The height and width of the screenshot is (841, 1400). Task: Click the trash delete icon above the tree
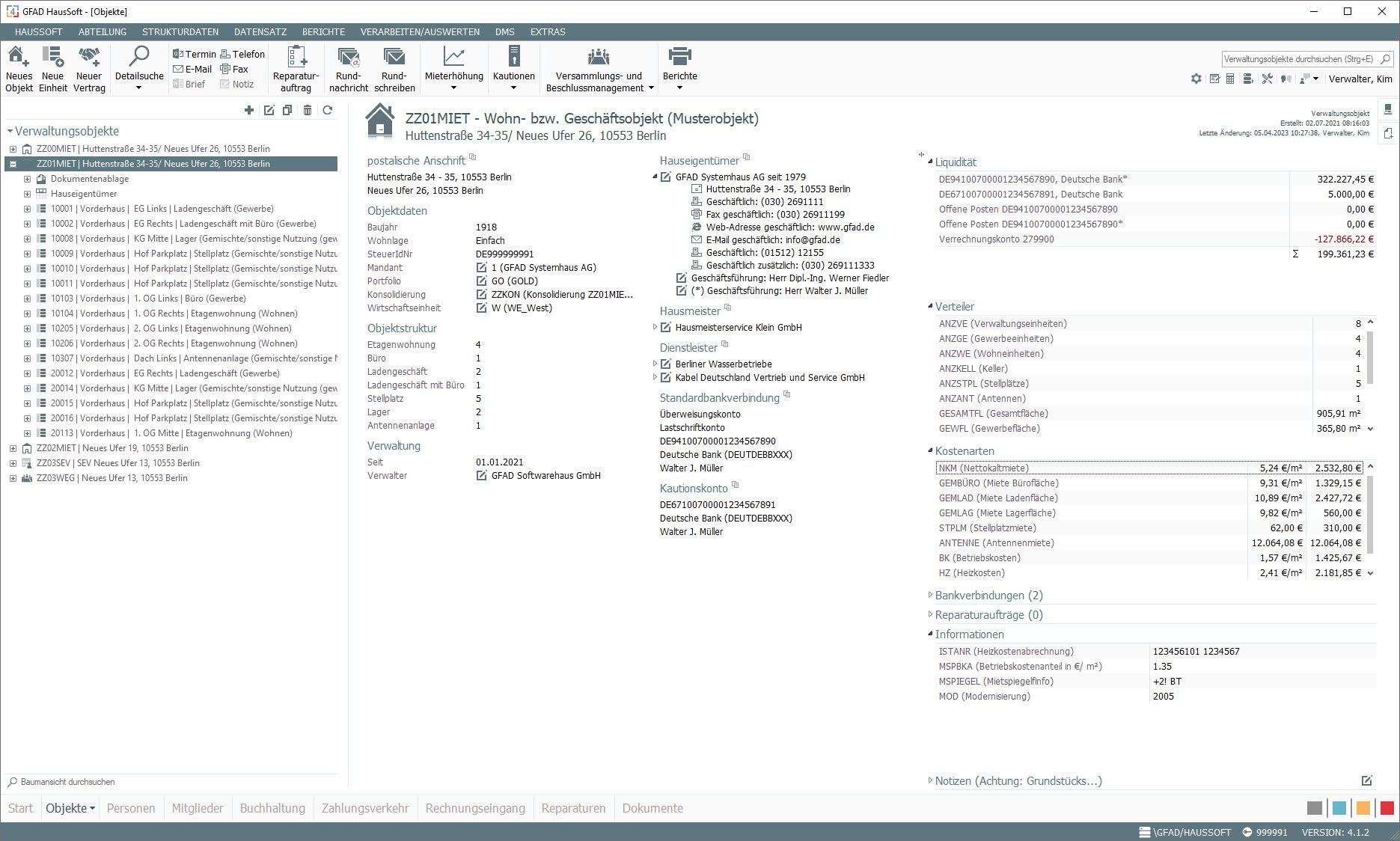pos(308,110)
